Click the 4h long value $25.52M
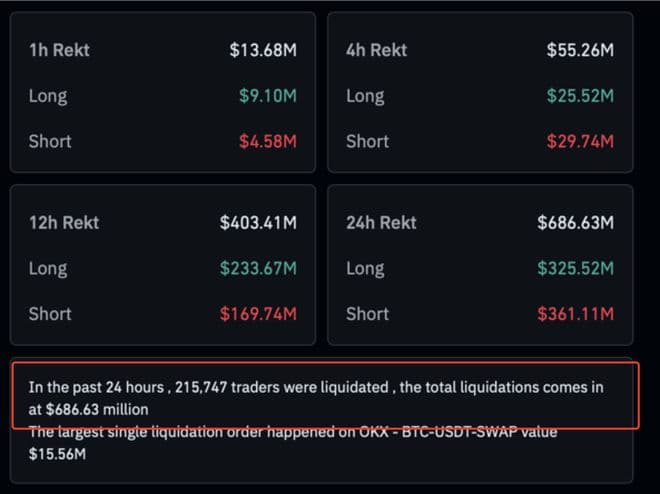This screenshot has width=660, height=494. pyautogui.click(x=580, y=96)
